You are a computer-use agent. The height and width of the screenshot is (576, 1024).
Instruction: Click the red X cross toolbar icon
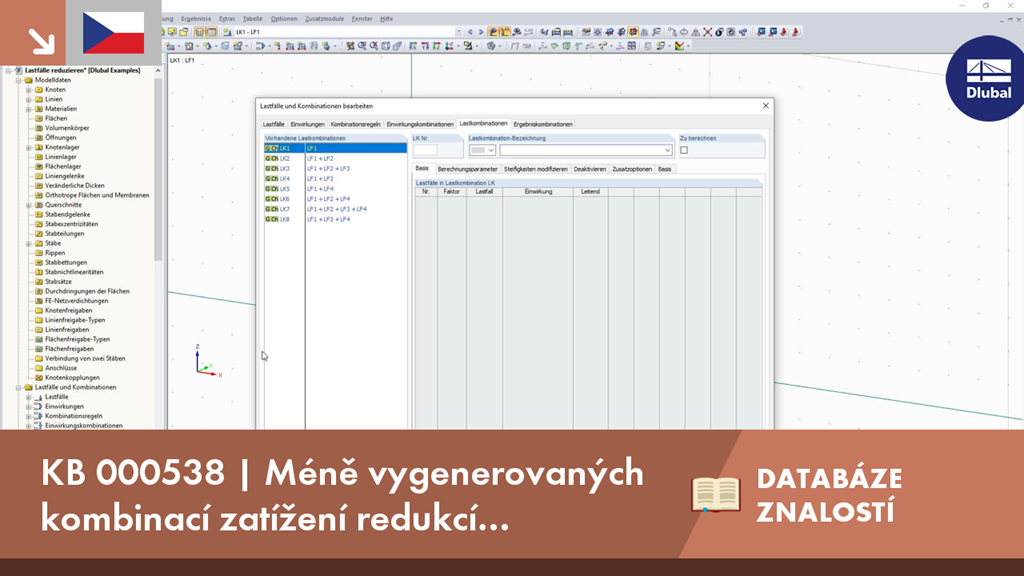click(x=707, y=32)
